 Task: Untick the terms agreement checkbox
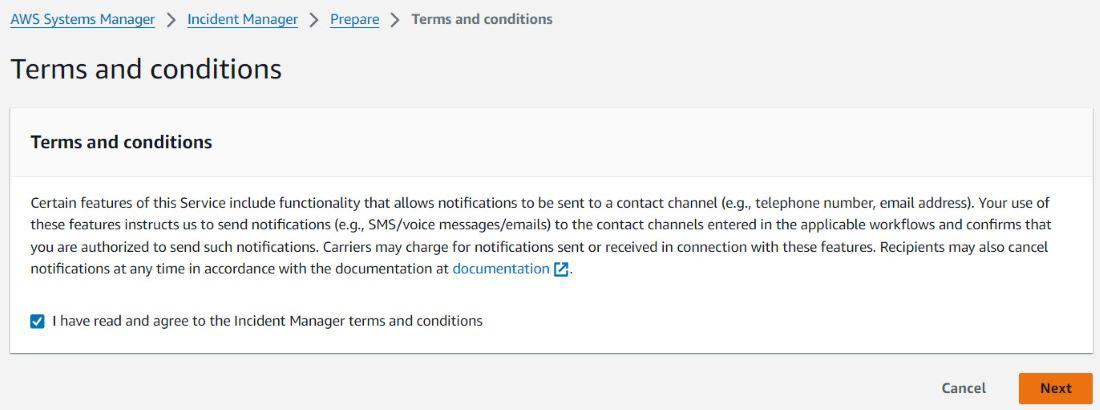[x=38, y=321]
